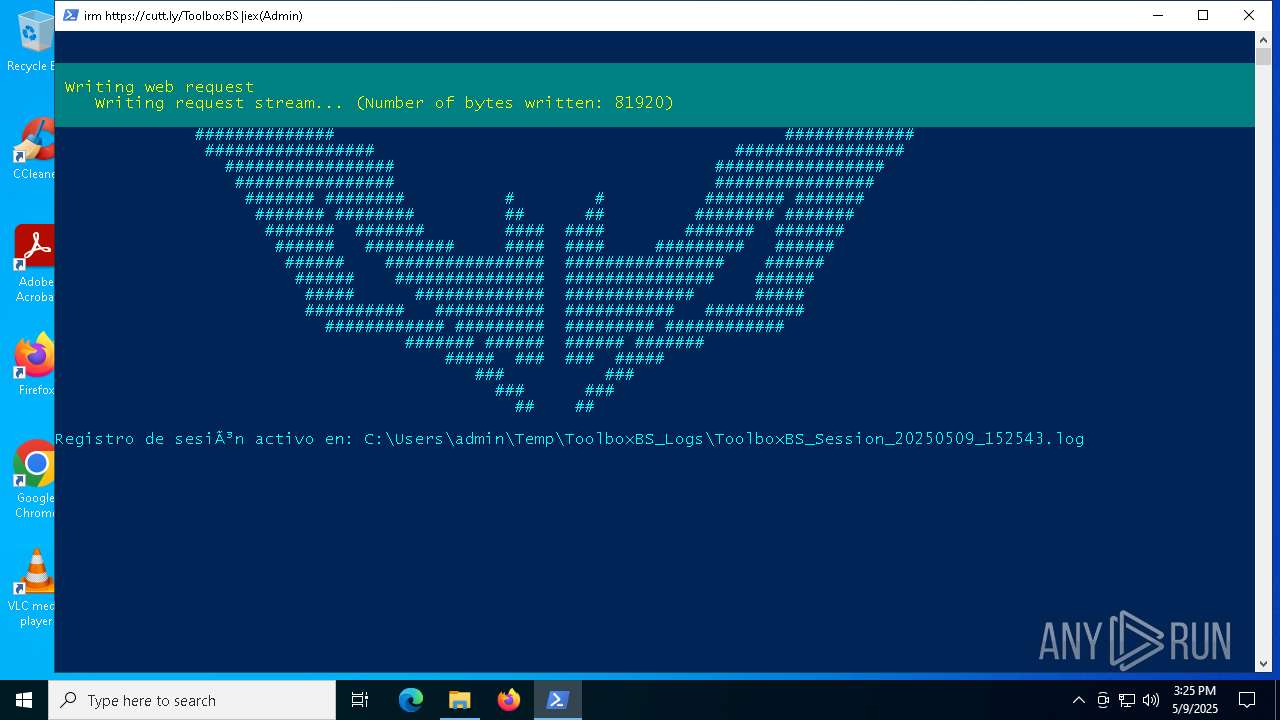Click the network tray icon
Screen dimensions: 1280x720
point(1127,700)
